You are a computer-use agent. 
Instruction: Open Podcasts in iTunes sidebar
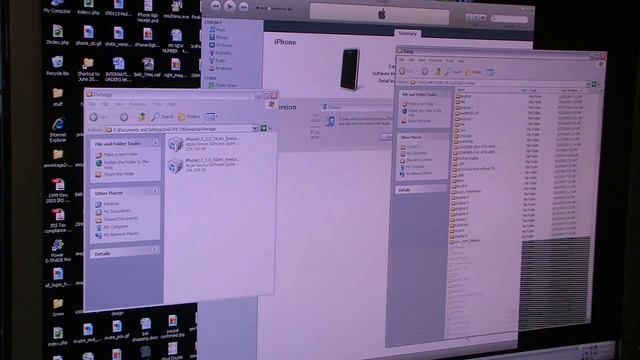(220, 53)
